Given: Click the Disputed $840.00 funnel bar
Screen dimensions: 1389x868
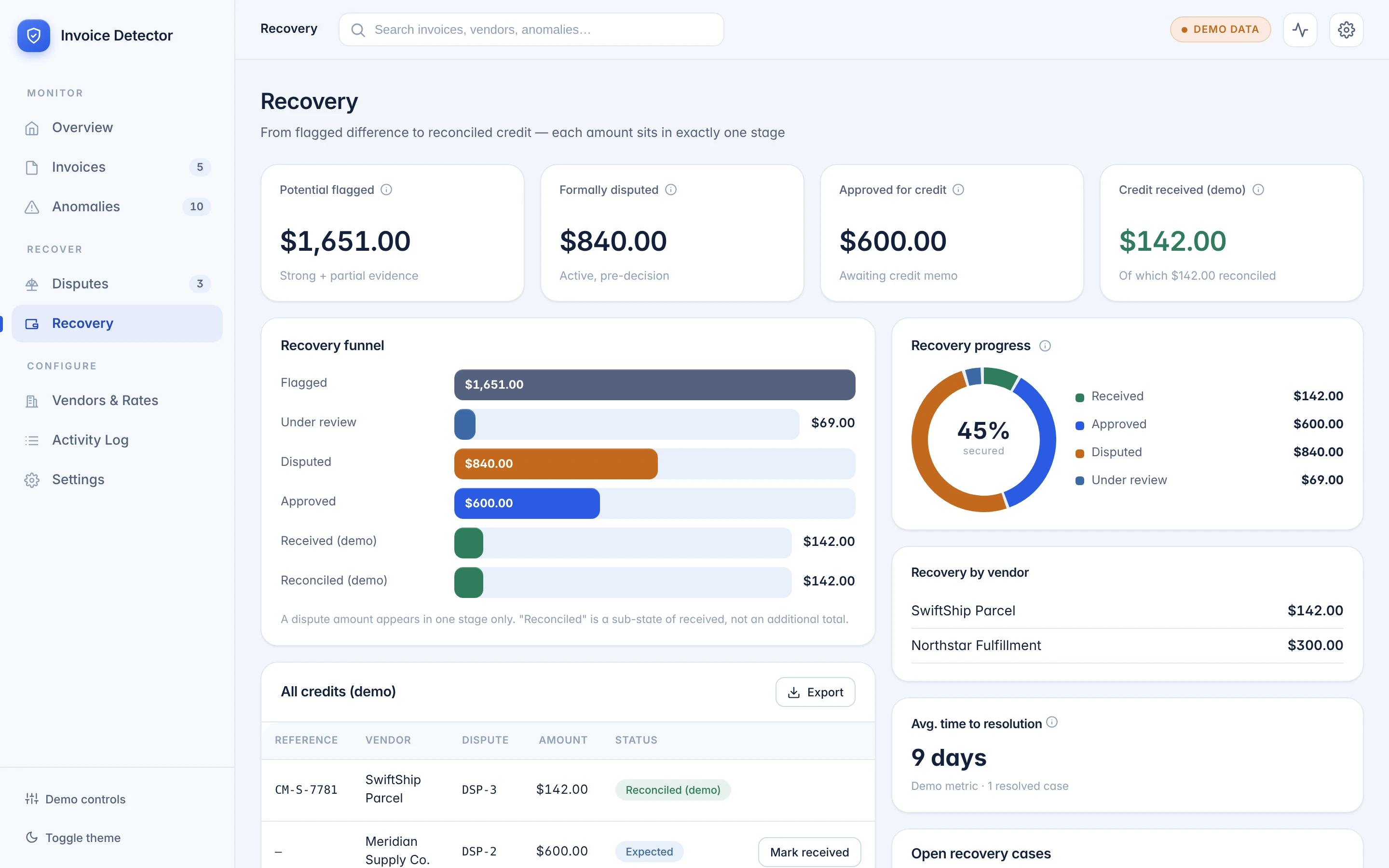Looking at the screenshot, I should [x=556, y=464].
